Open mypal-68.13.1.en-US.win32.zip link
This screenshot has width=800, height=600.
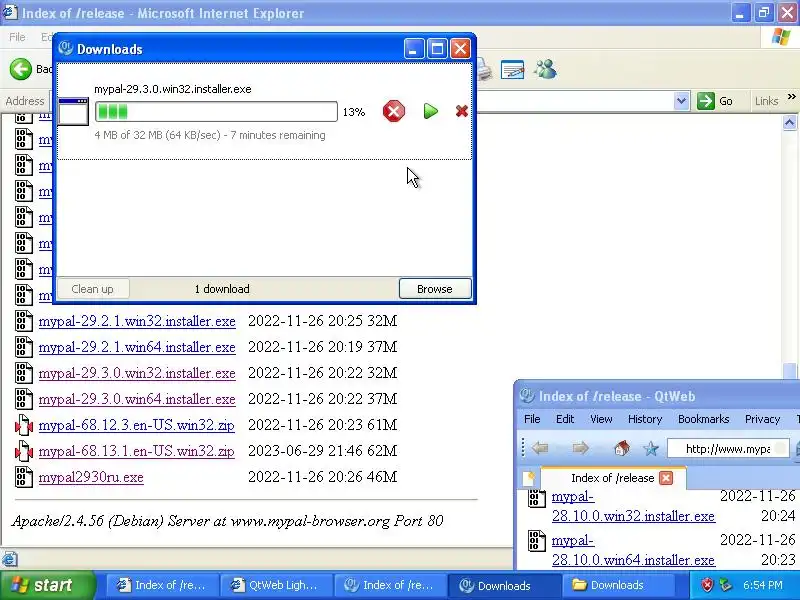(137, 452)
